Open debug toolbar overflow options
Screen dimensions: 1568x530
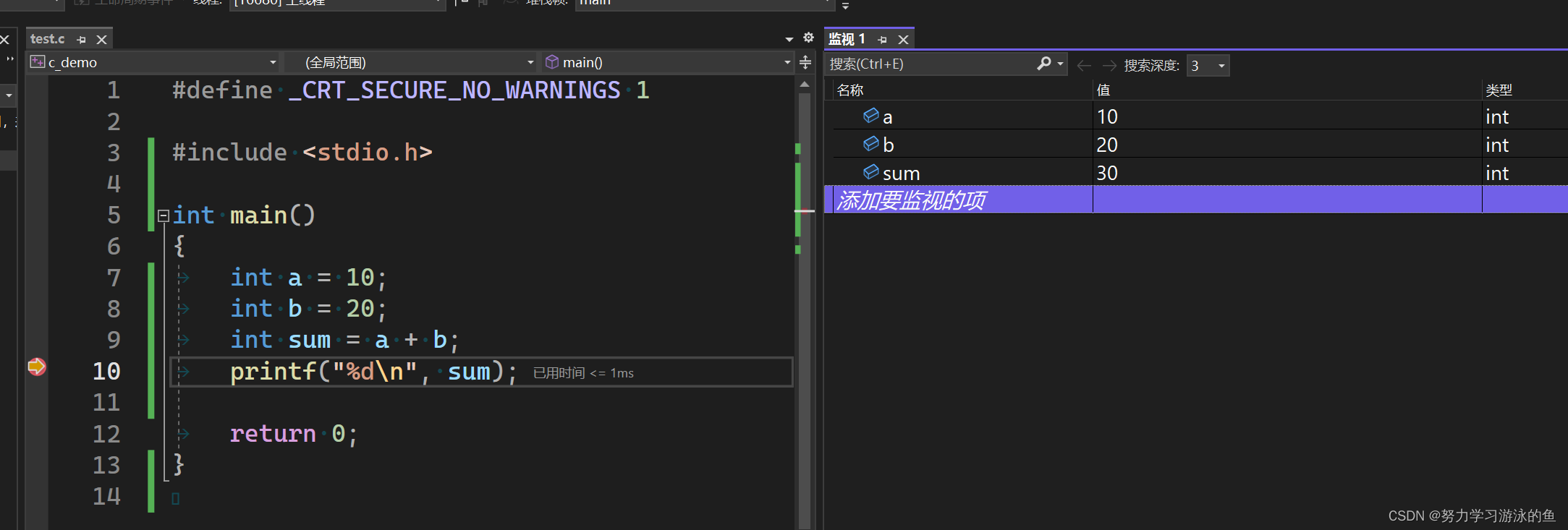click(x=845, y=5)
